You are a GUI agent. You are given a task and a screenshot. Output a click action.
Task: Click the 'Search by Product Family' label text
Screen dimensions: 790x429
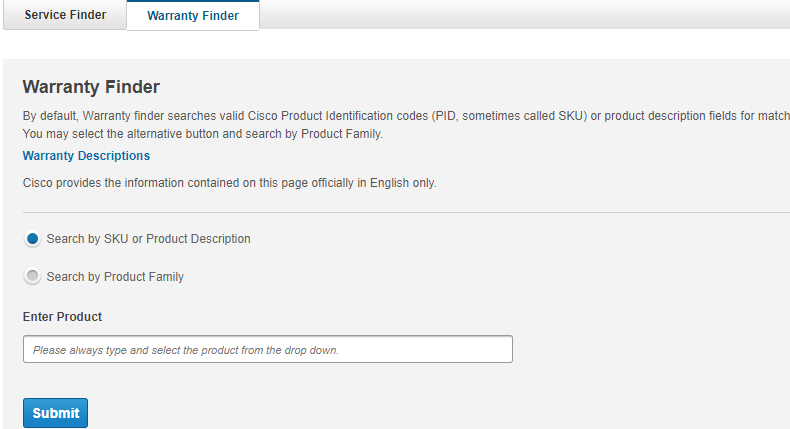click(115, 277)
